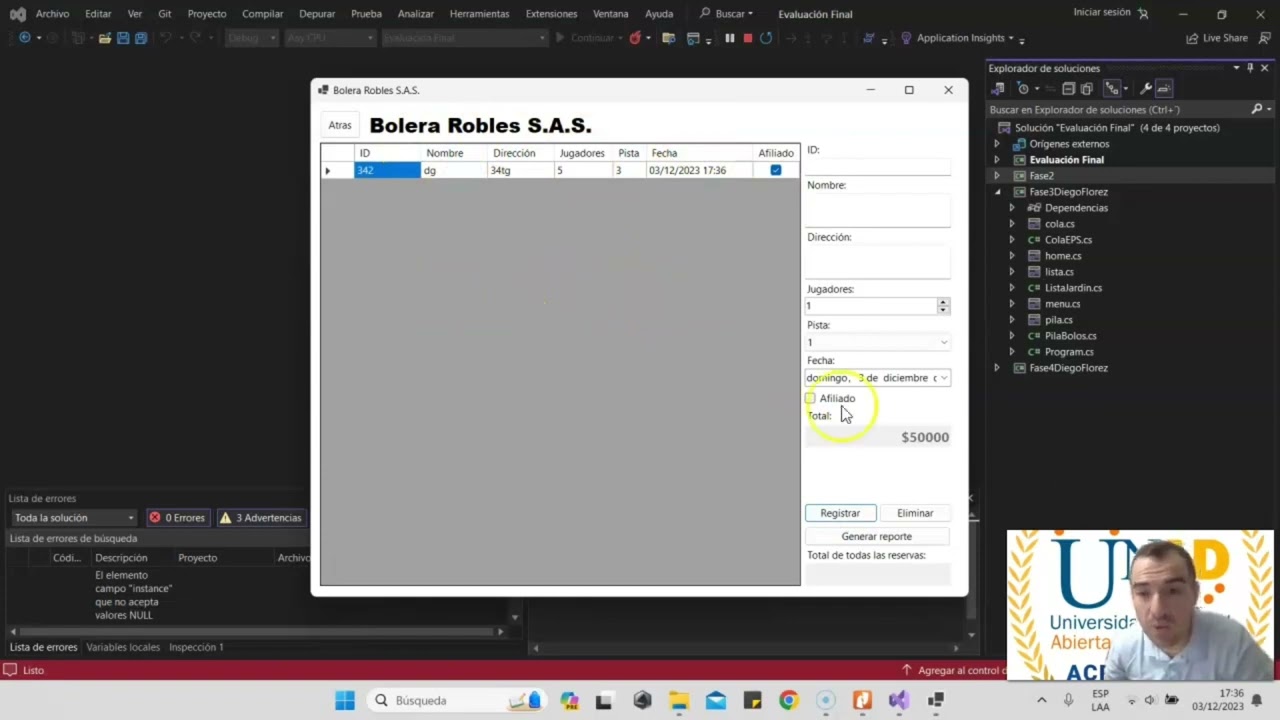The height and width of the screenshot is (720, 1280).
Task: Open Live Share
Action: 1217,38
